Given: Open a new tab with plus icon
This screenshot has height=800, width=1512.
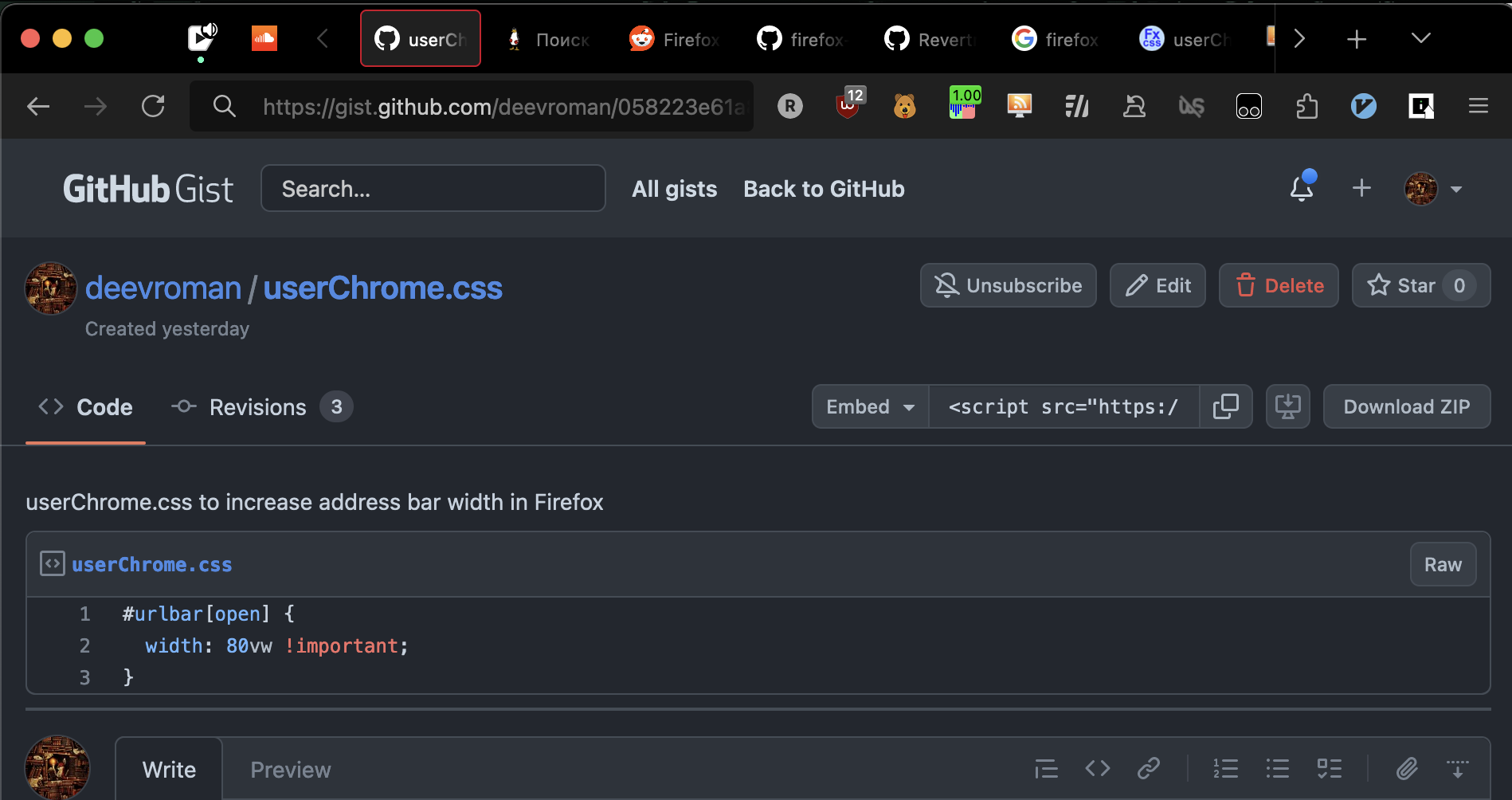Looking at the screenshot, I should [1357, 38].
